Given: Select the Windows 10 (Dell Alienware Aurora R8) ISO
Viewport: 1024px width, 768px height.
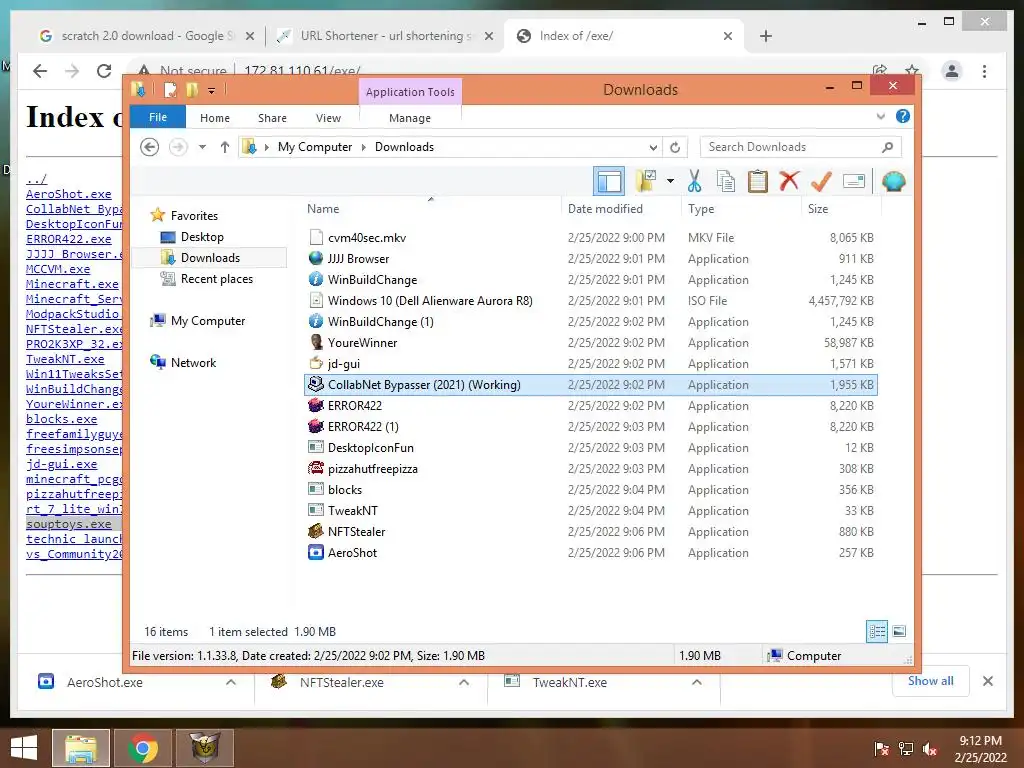Looking at the screenshot, I should [430, 300].
